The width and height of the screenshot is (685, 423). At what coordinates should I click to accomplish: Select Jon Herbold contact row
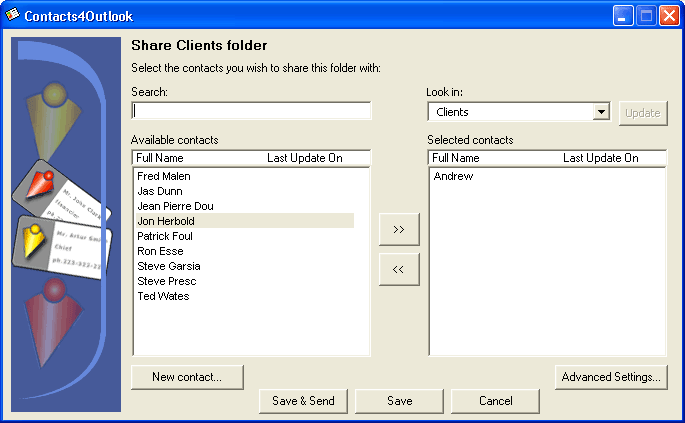coord(245,221)
